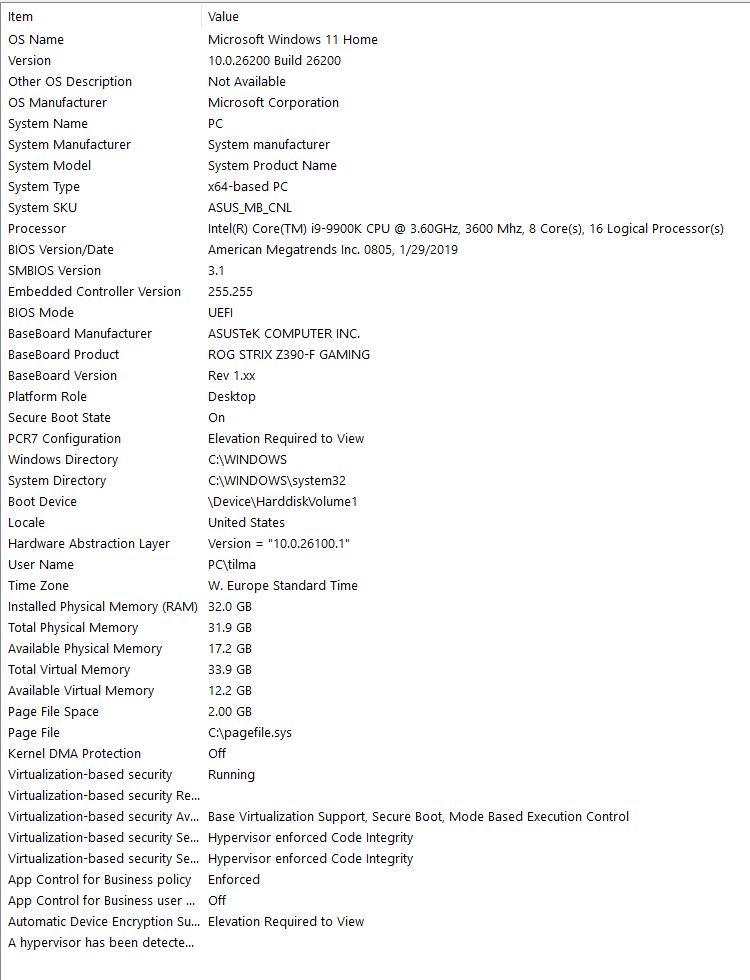The width and height of the screenshot is (750, 980).
Task: Click the Available Virtual Memory row
Action: click(81, 691)
